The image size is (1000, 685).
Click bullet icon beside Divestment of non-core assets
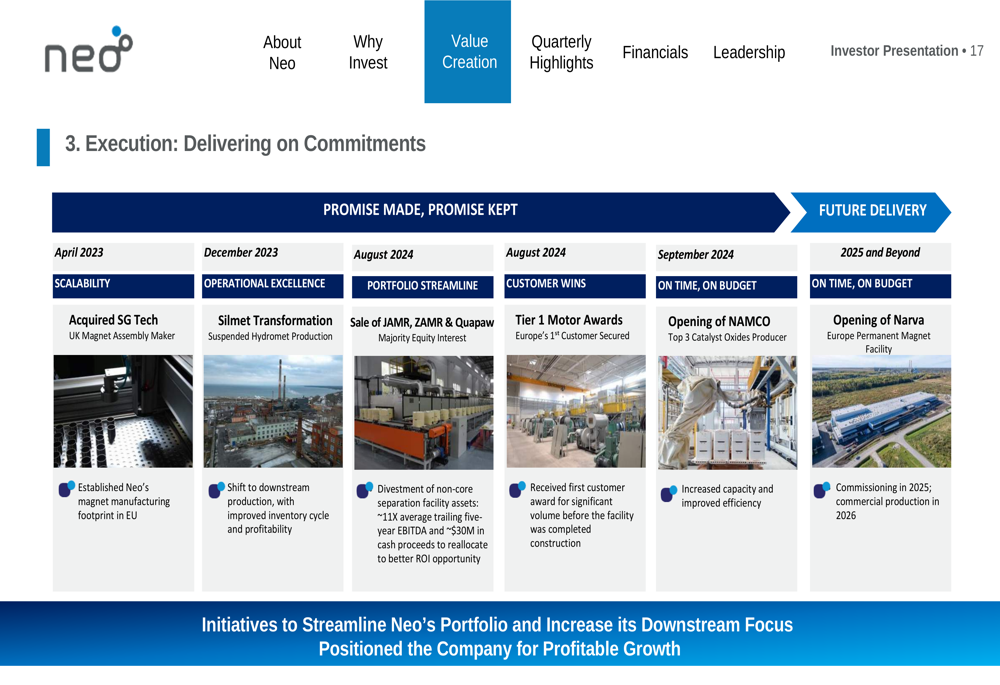(x=364, y=490)
